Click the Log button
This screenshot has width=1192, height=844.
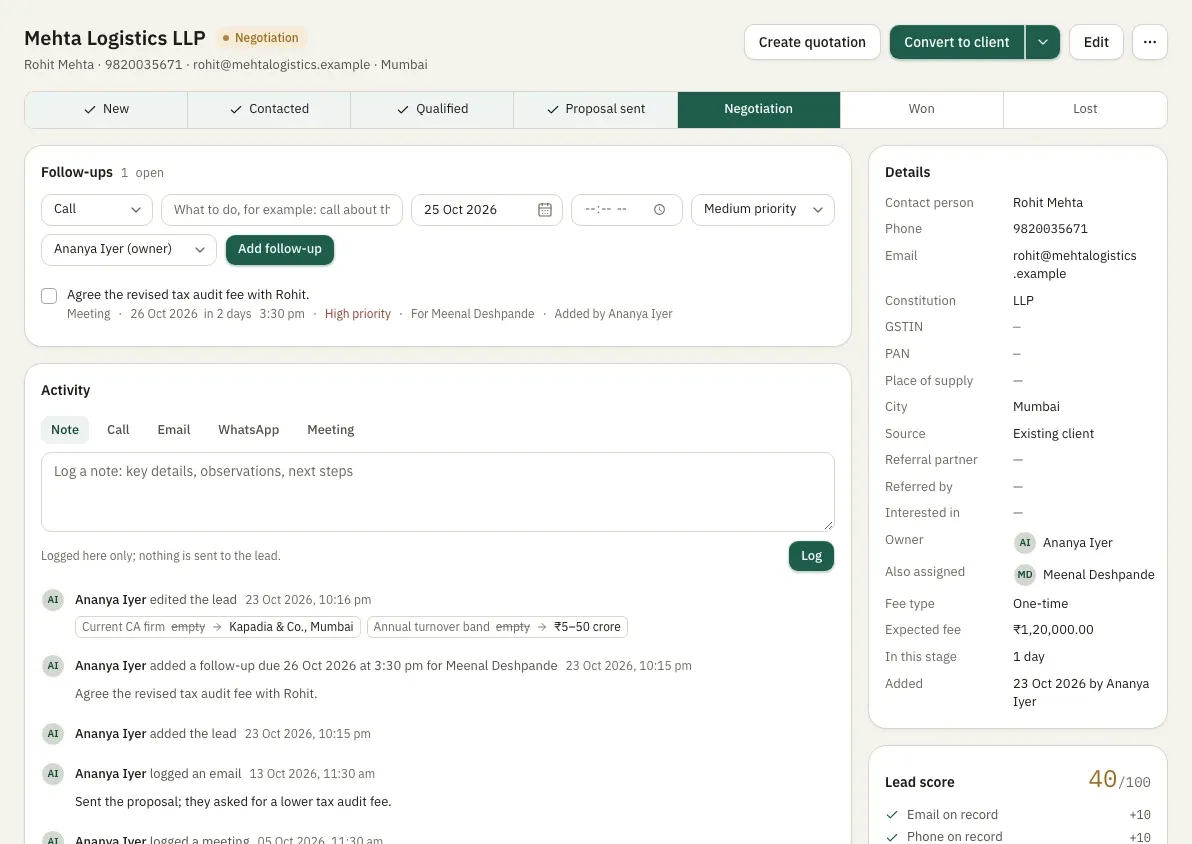(811, 556)
